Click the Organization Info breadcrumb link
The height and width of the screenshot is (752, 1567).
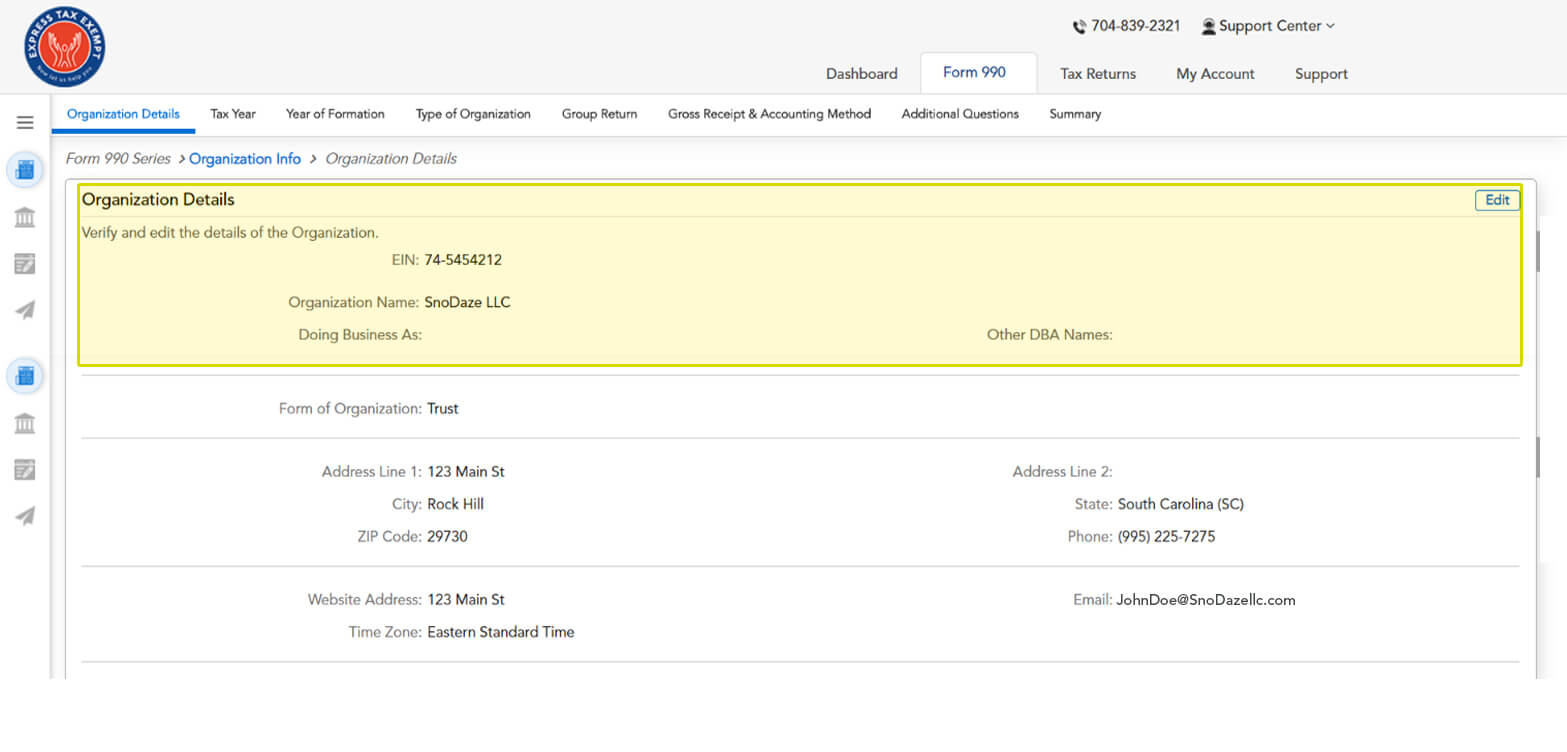(x=245, y=159)
